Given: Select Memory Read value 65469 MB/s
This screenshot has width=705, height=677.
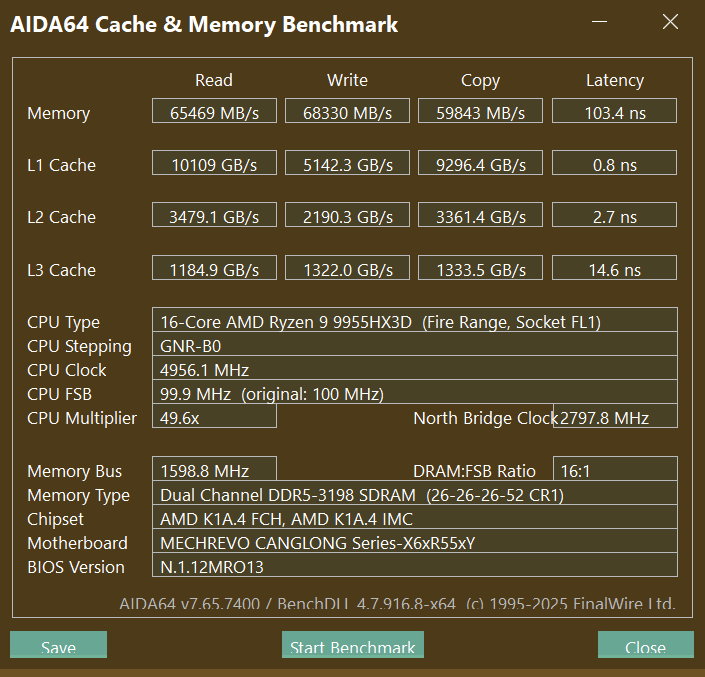Looking at the screenshot, I should click(x=214, y=111).
